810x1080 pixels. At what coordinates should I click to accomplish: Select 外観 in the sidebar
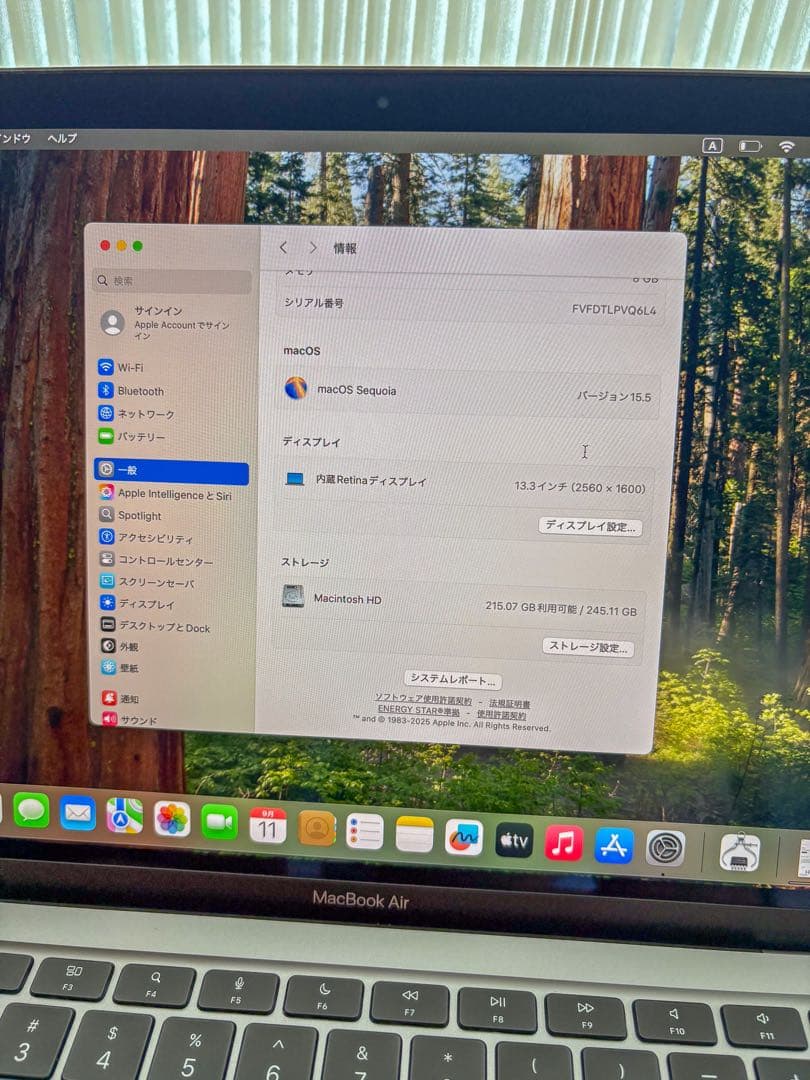tap(120, 646)
